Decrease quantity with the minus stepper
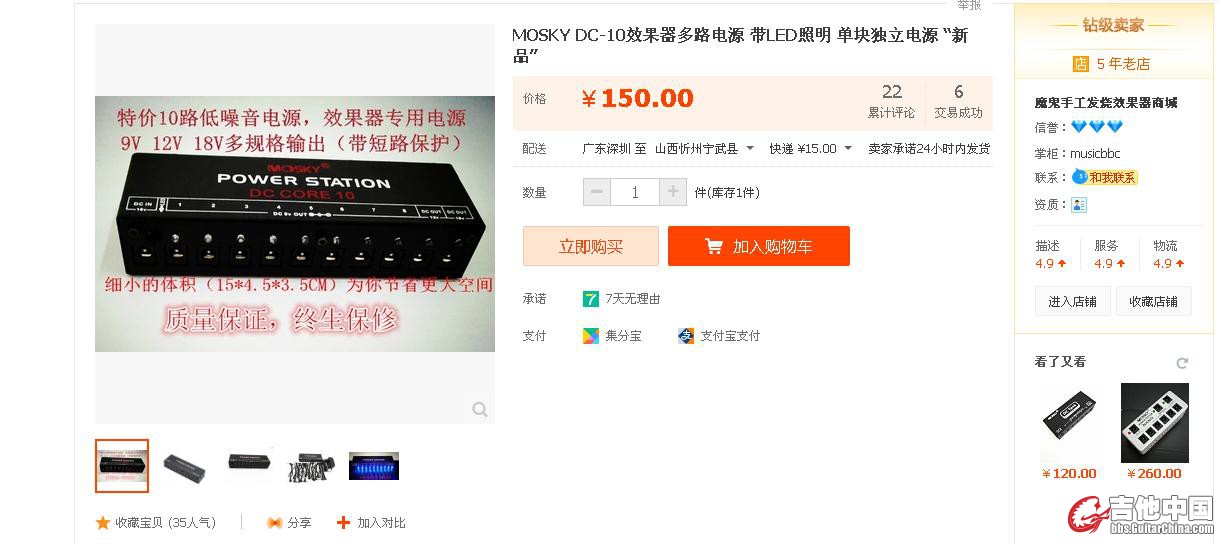The height and width of the screenshot is (544, 1221). (597, 192)
